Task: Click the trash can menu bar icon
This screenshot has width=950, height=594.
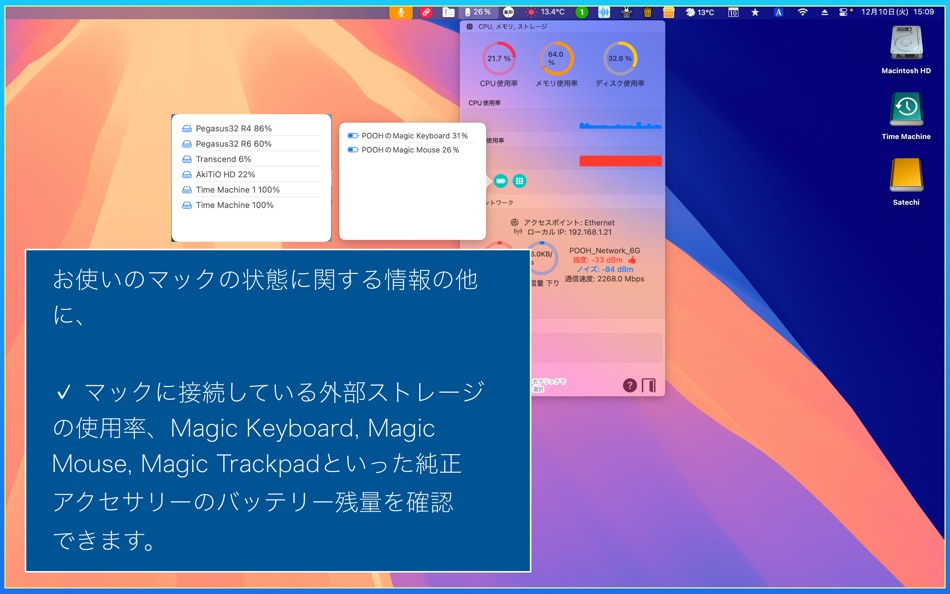Action: (x=648, y=12)
